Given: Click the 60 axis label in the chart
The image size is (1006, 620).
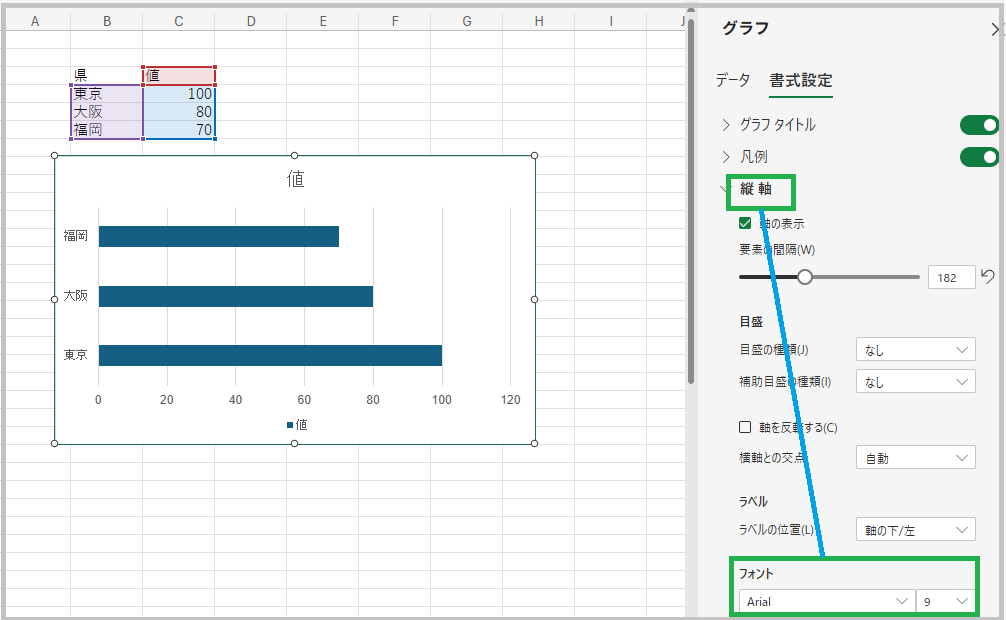Looking at the screenshot, I should [304, 400].
